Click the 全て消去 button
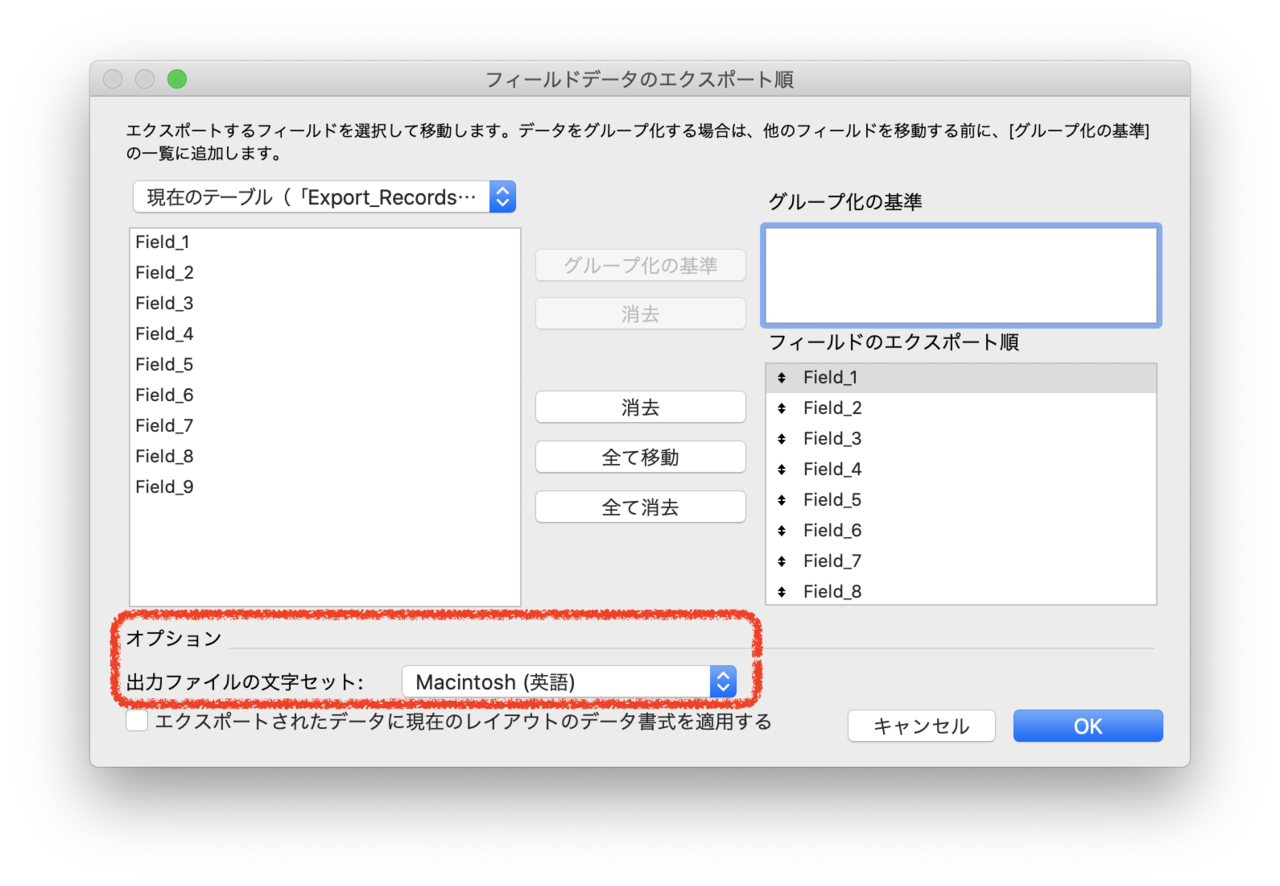The width and height of the screenshot is (1280, 886). pos(640,506)
